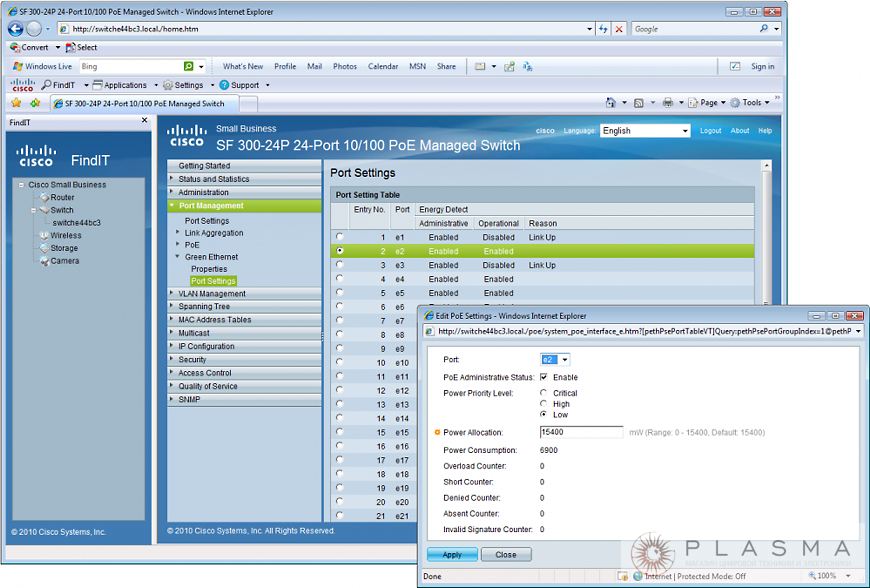Select radio button for entry 1 port e1
This screenshot has width=870, height=588.
pyautogui.click(x=340, y=236)
